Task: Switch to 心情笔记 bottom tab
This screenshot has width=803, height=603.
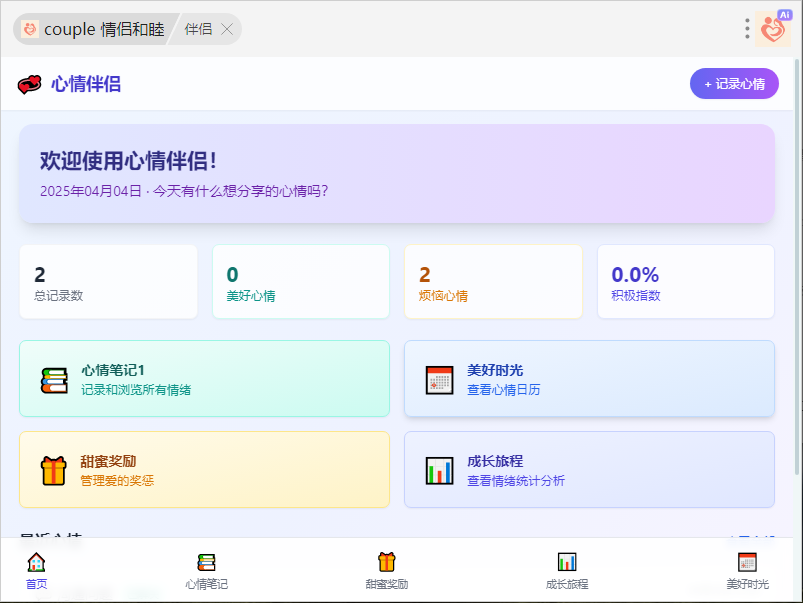Action: pos(206,571)
